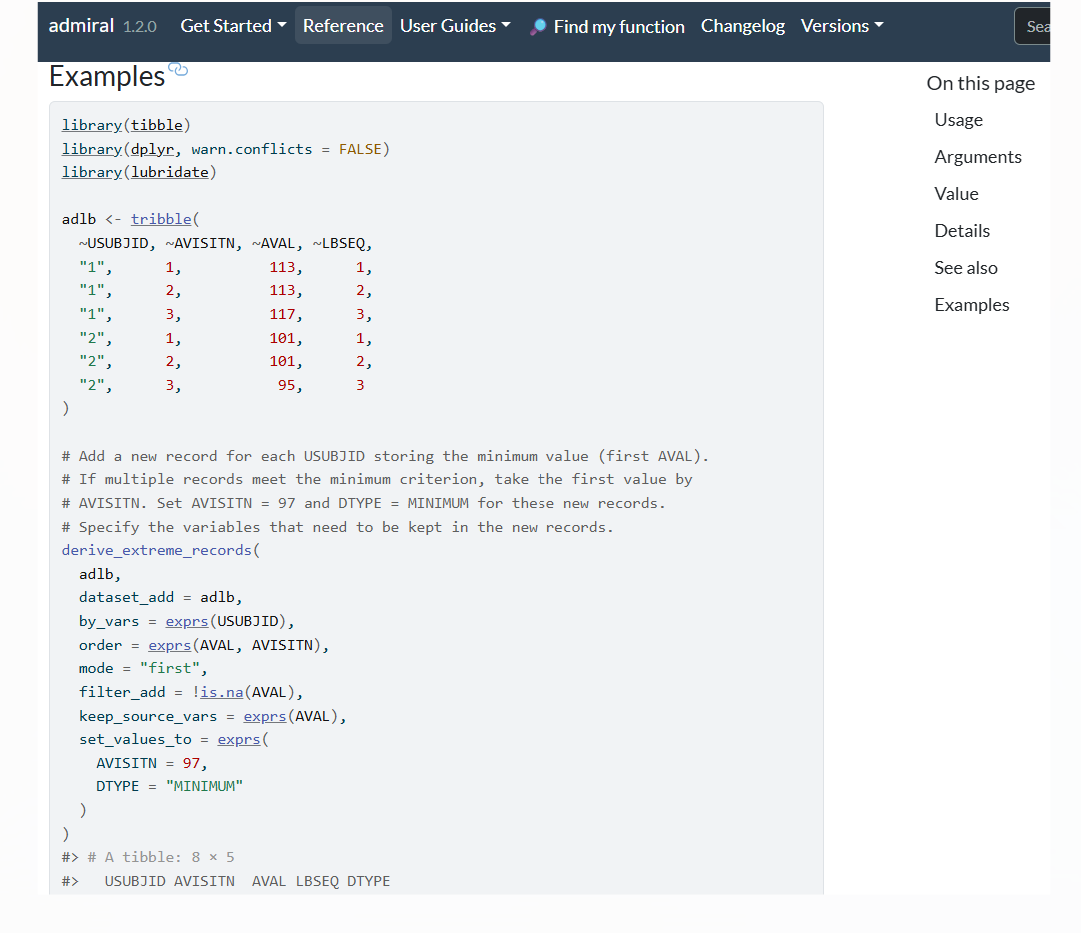Open the Changelog page

743,26
